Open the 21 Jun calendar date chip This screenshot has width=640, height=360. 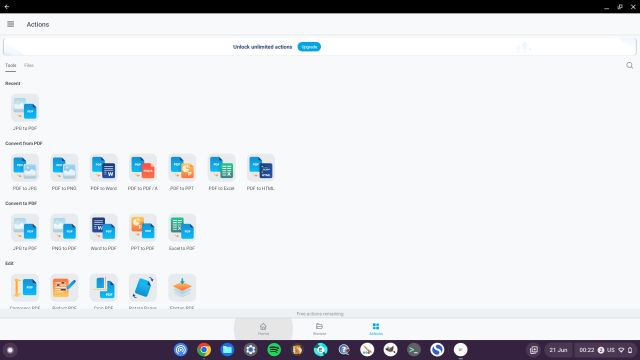coord(558,350)
